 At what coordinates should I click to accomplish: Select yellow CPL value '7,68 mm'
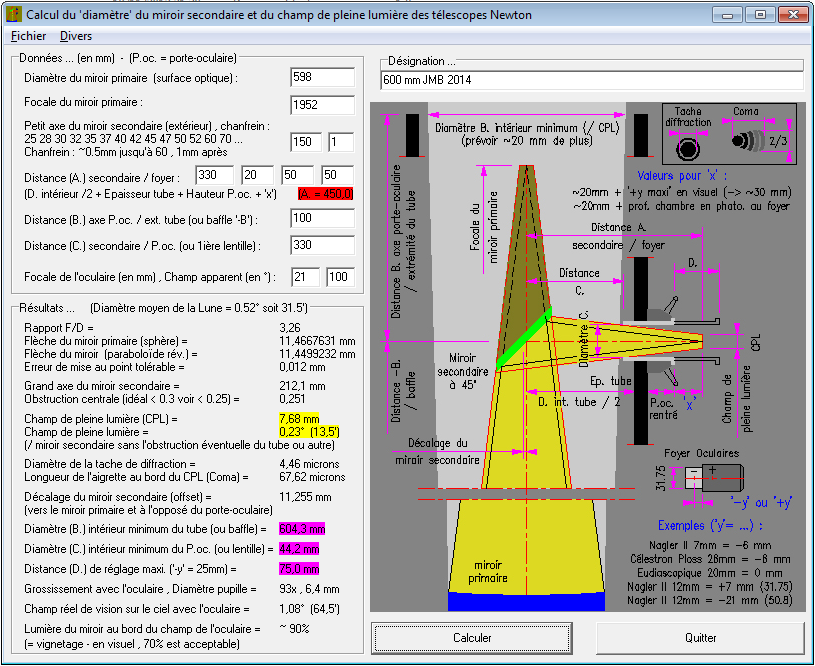click(299, 419)
